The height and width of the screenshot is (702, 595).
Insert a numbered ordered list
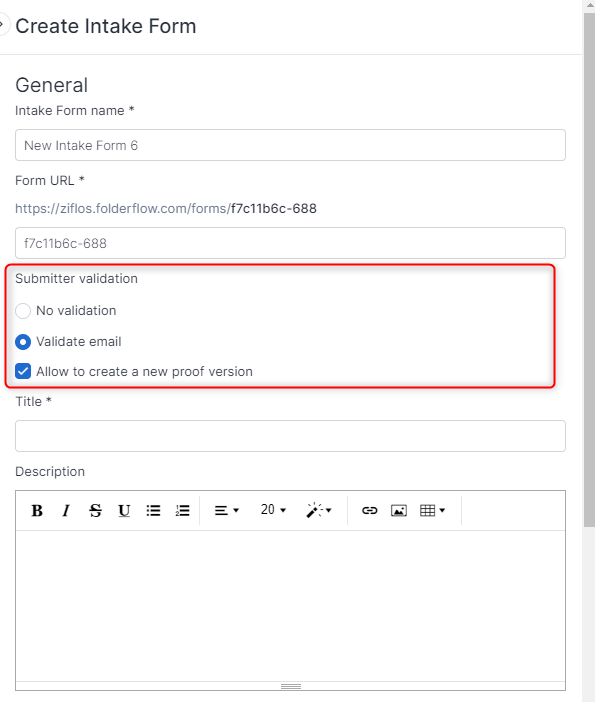click(x=182, y=510)
